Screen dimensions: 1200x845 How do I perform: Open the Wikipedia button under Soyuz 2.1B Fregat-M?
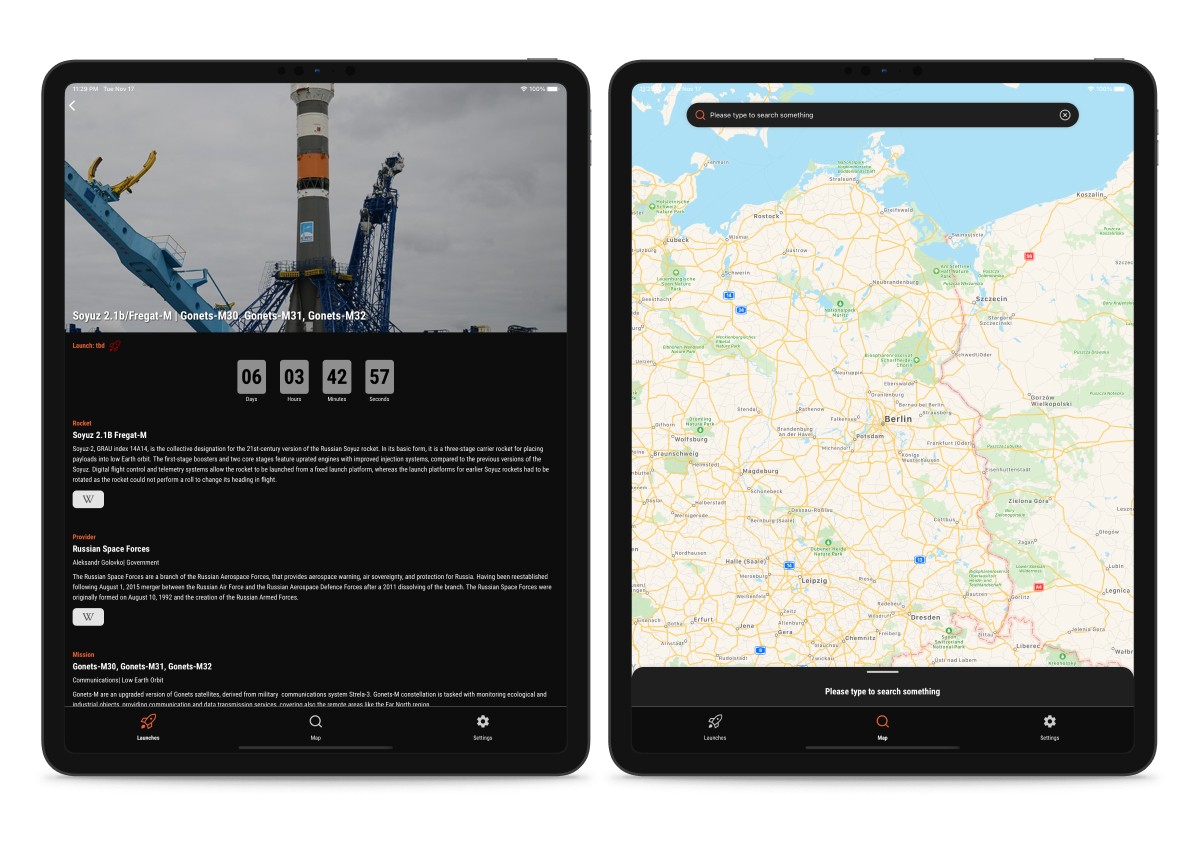pyautogui.click(x=88, y=499)
